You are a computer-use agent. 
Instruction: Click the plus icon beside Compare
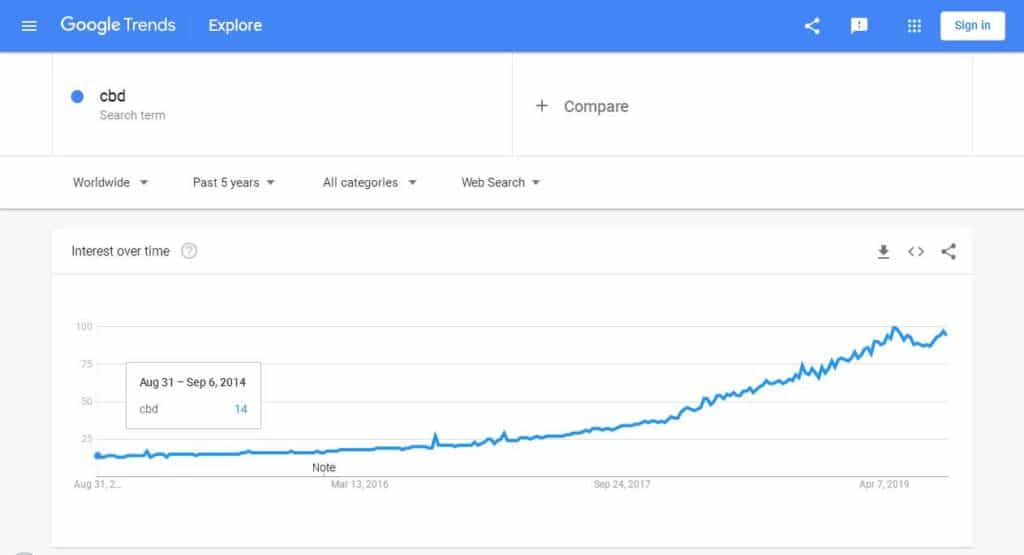click(x=541, y=106)
